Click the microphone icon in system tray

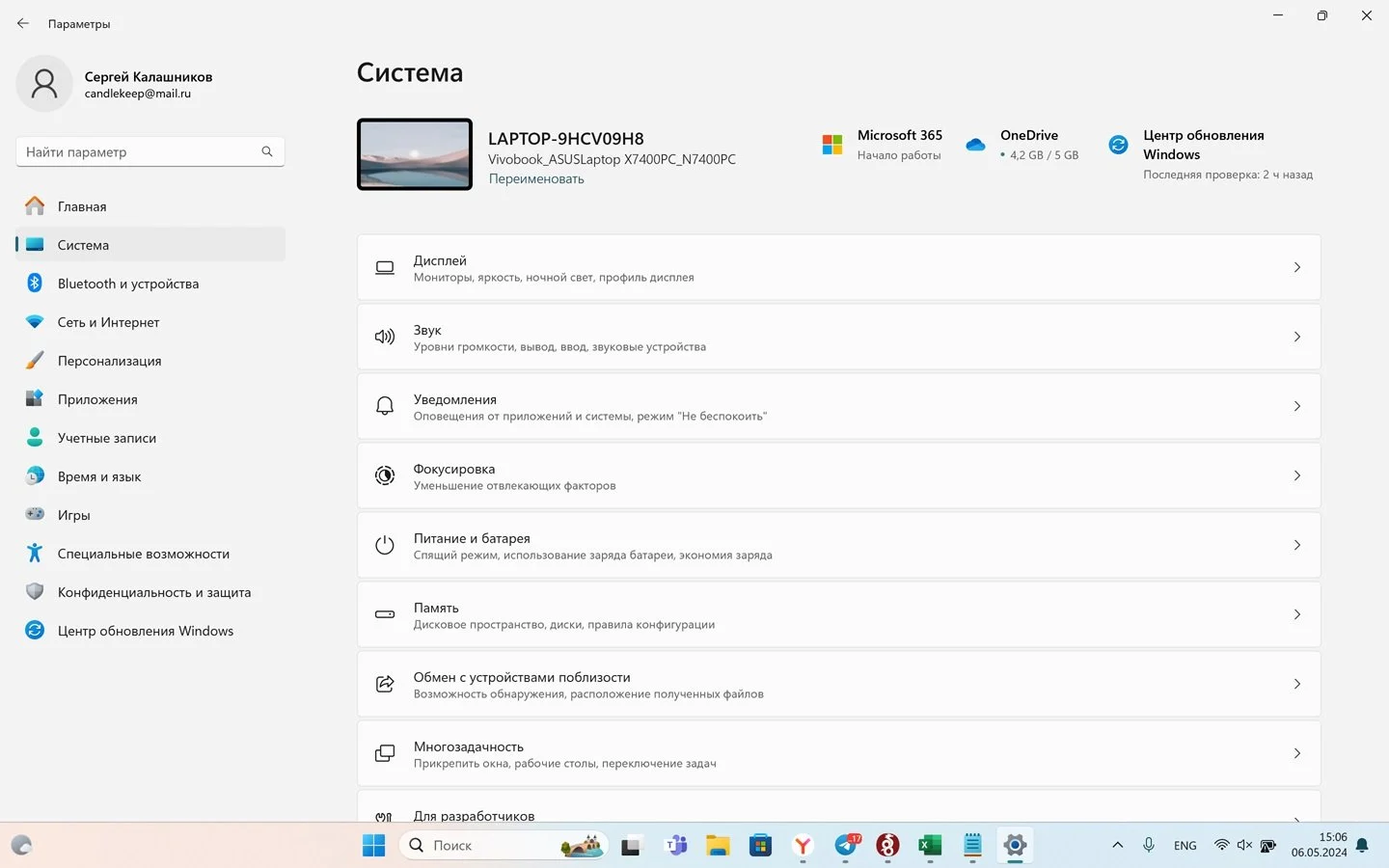[x=1149, y=846]
